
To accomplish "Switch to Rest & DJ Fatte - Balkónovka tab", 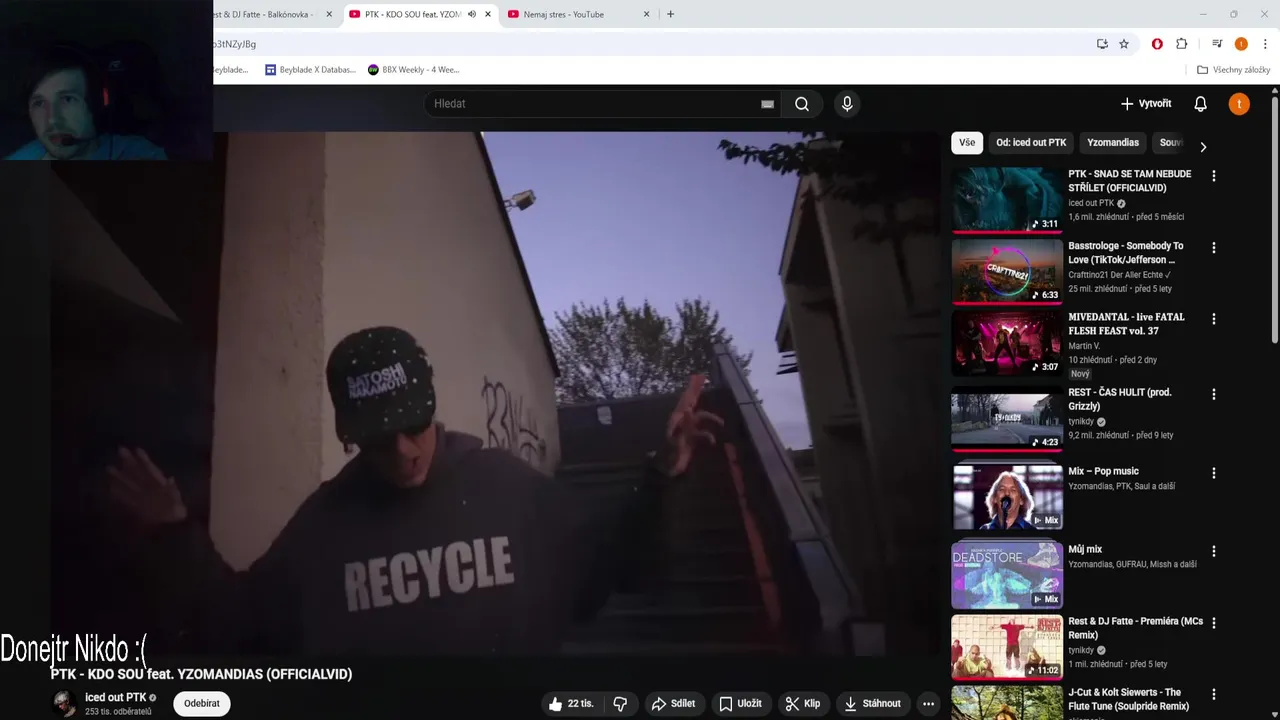I will coord(265,14).
